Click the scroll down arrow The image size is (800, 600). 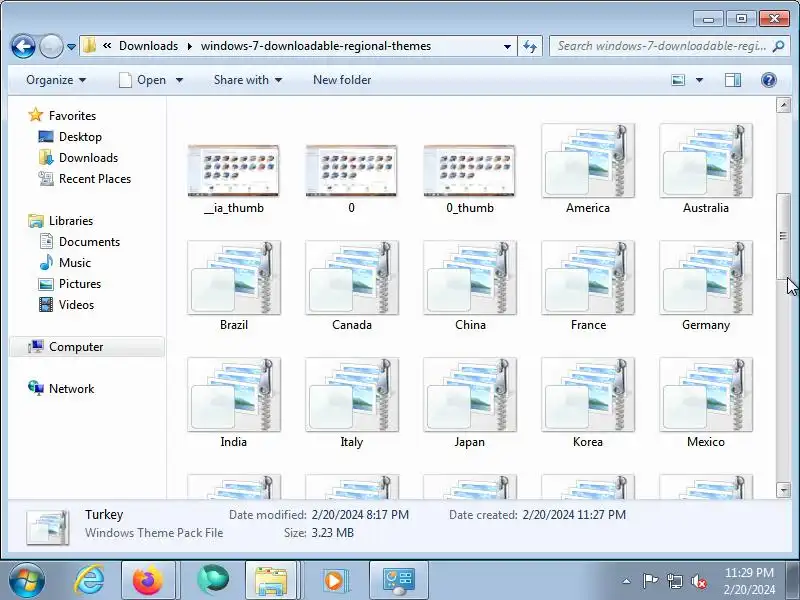783,490
